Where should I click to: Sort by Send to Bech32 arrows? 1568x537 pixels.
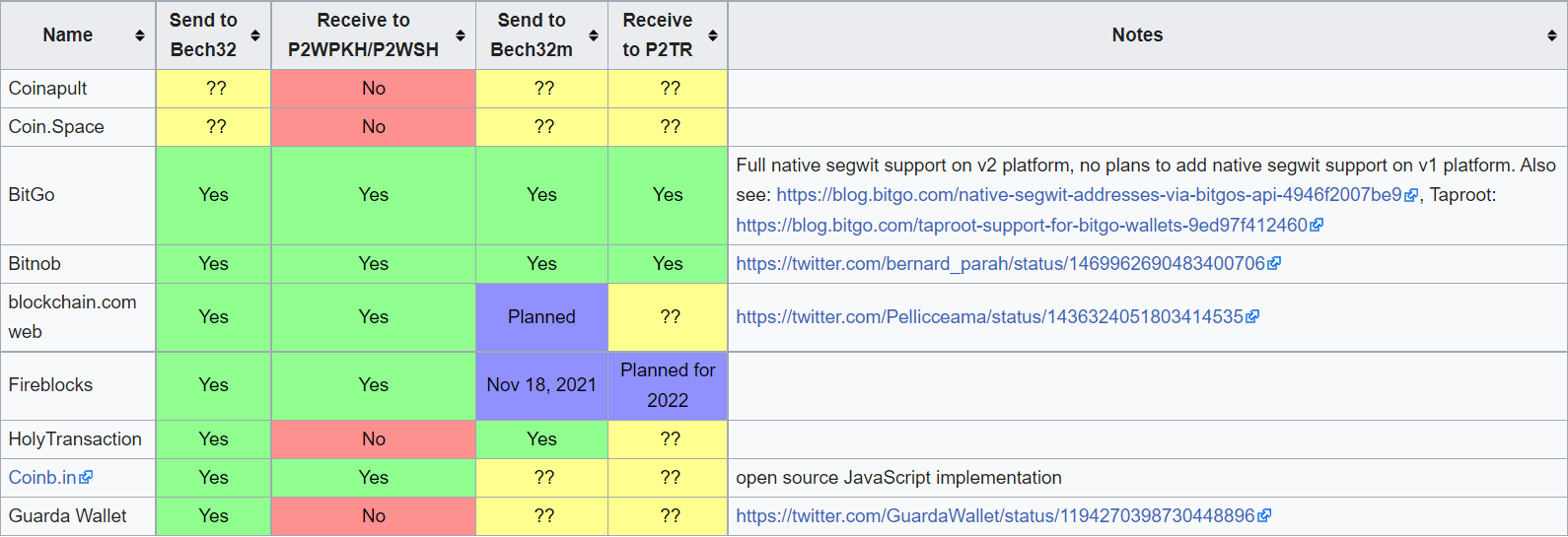pos(255,35)
